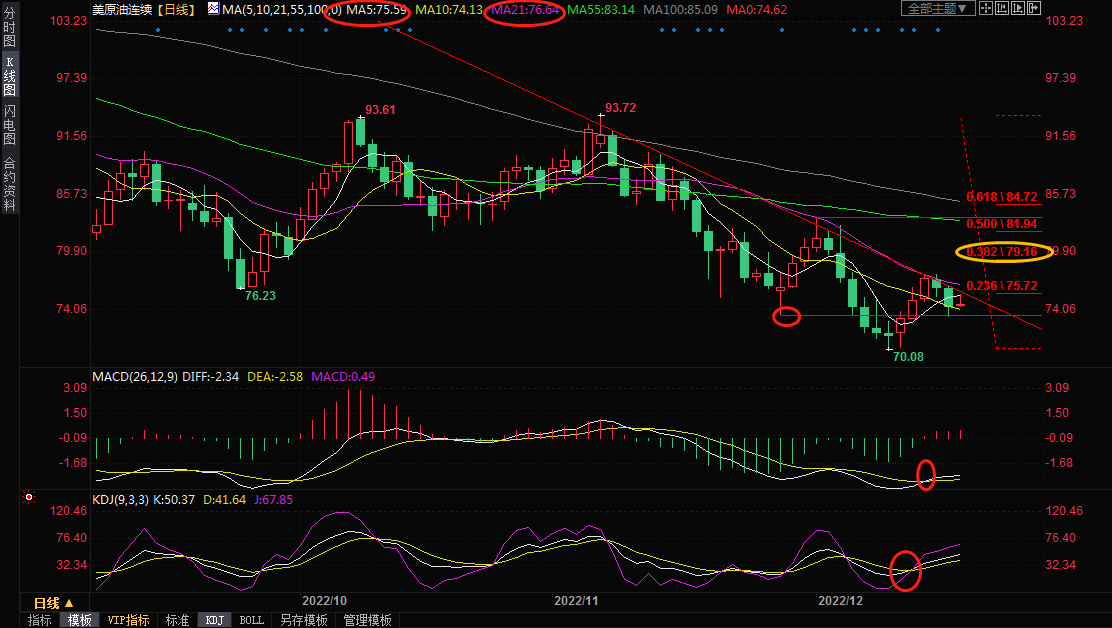This screenshot has height=628, width=1112.
Task: Toggle the BOLL indicator template
Action: [x=251, y=620]
